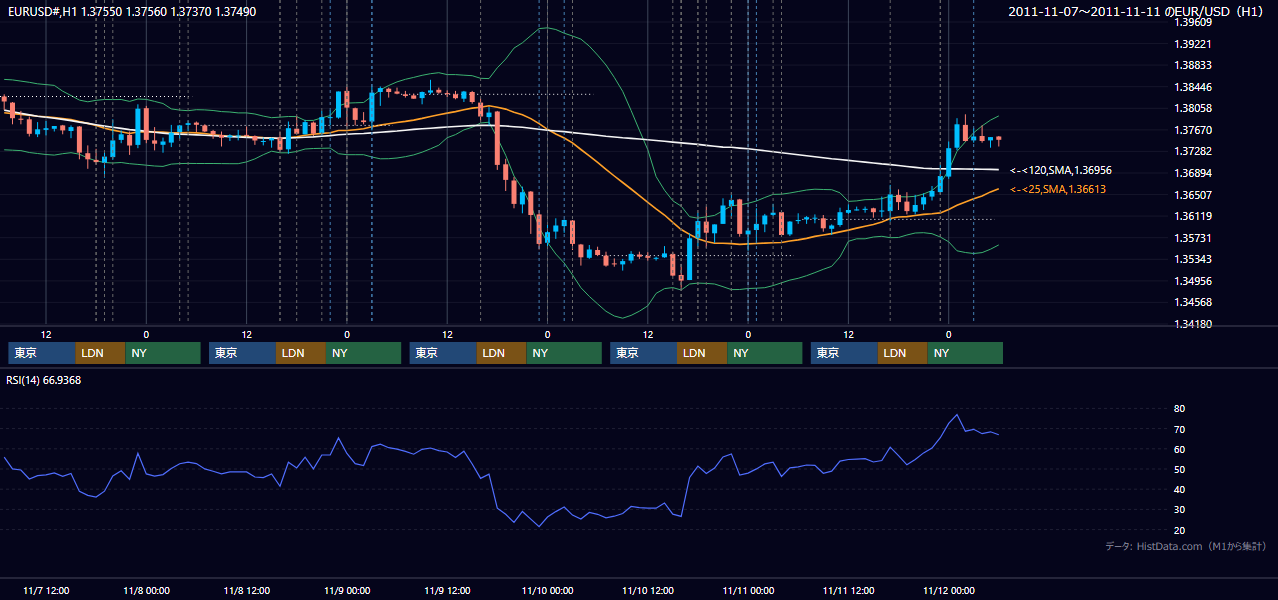This screenshot has width=1278, height=600.
Task: Click the 11/8 00:00 time axis label
Action: click(x=146, y=591)
